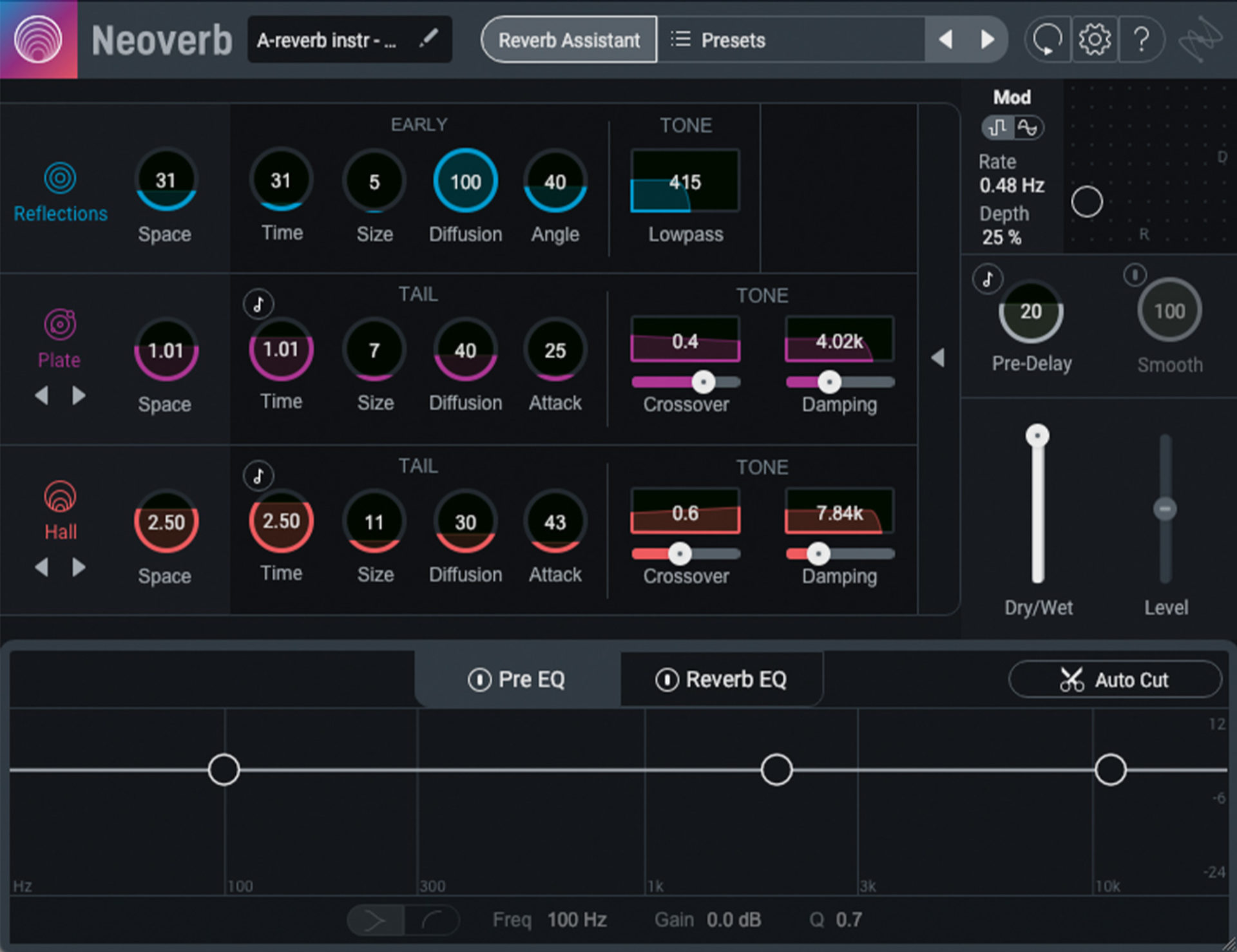The image size is (1237, 952).
Task: Open help with the question mark icon
Action: tap(1142, 39)
